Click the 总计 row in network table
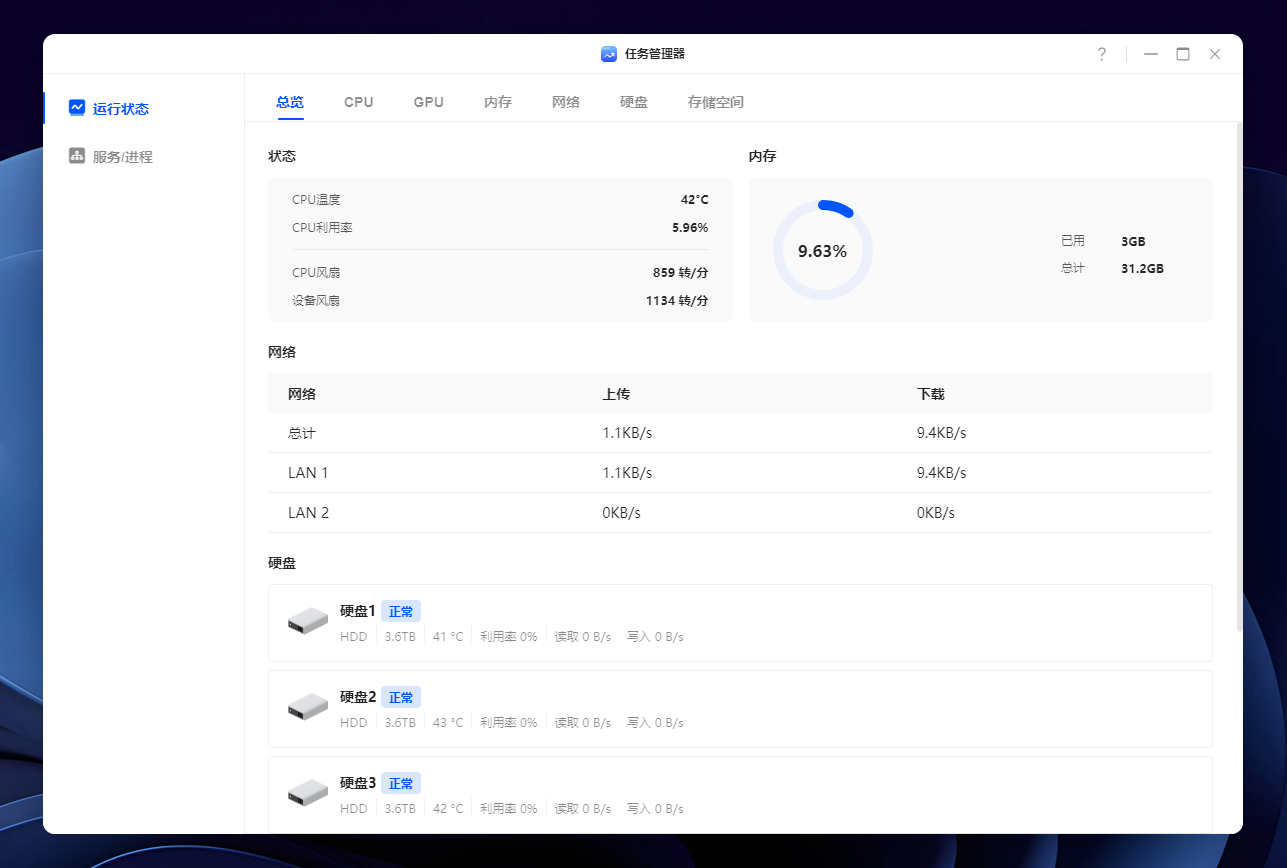This screenshot has height=868, width=1287. click(740, 433)
